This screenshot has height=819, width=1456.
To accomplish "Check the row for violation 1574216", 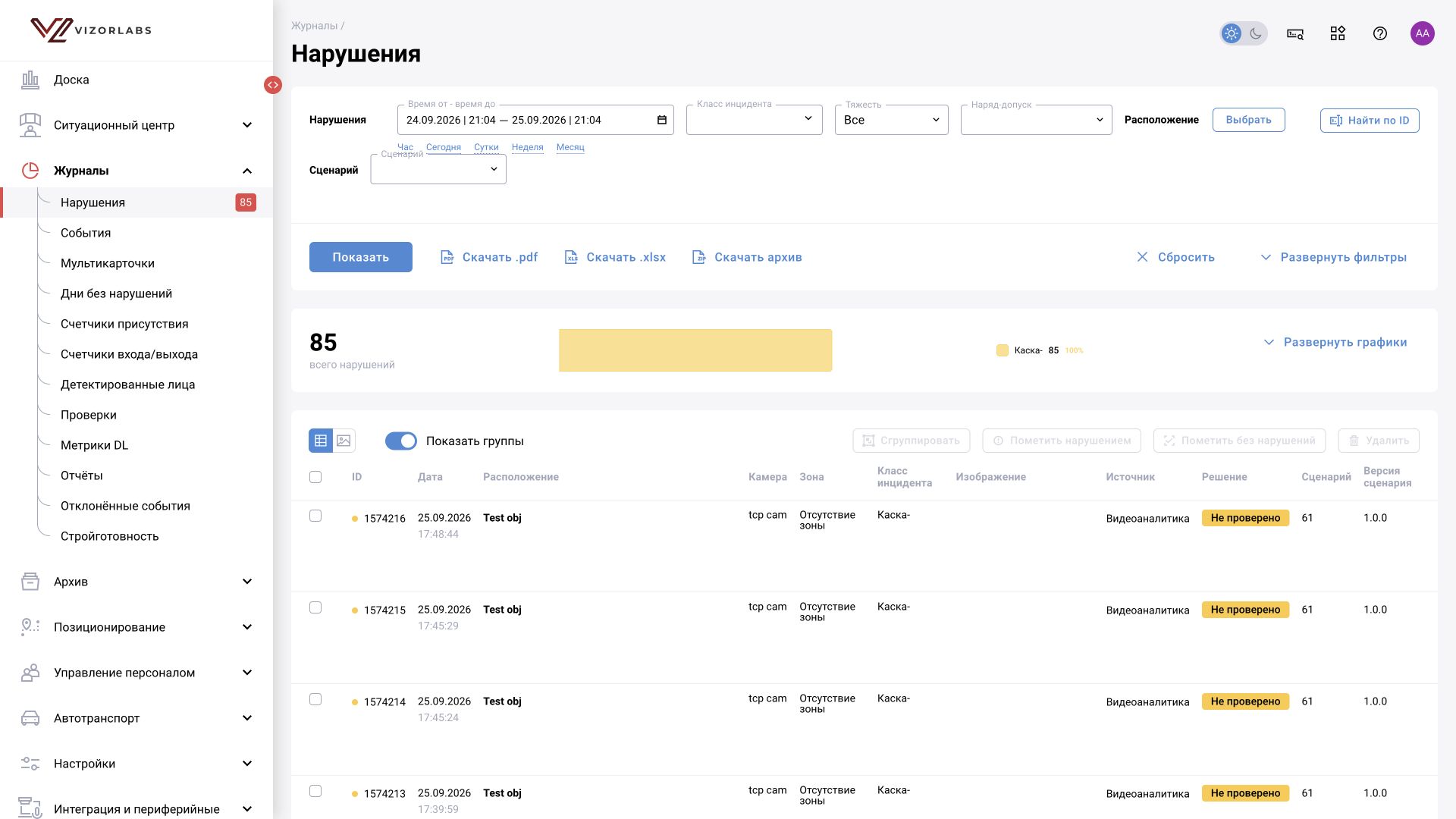I will point(315,516).
